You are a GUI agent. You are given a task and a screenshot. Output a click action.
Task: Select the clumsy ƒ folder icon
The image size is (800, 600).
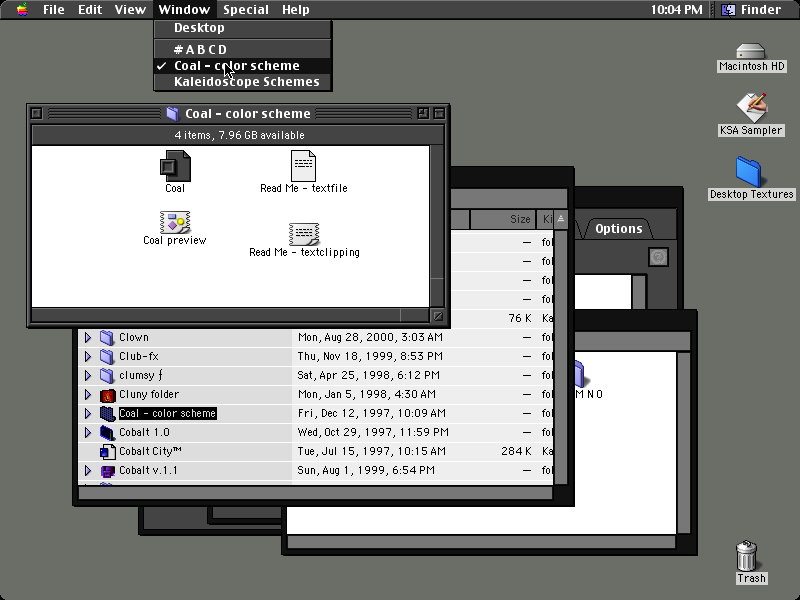tap(107, 376)
